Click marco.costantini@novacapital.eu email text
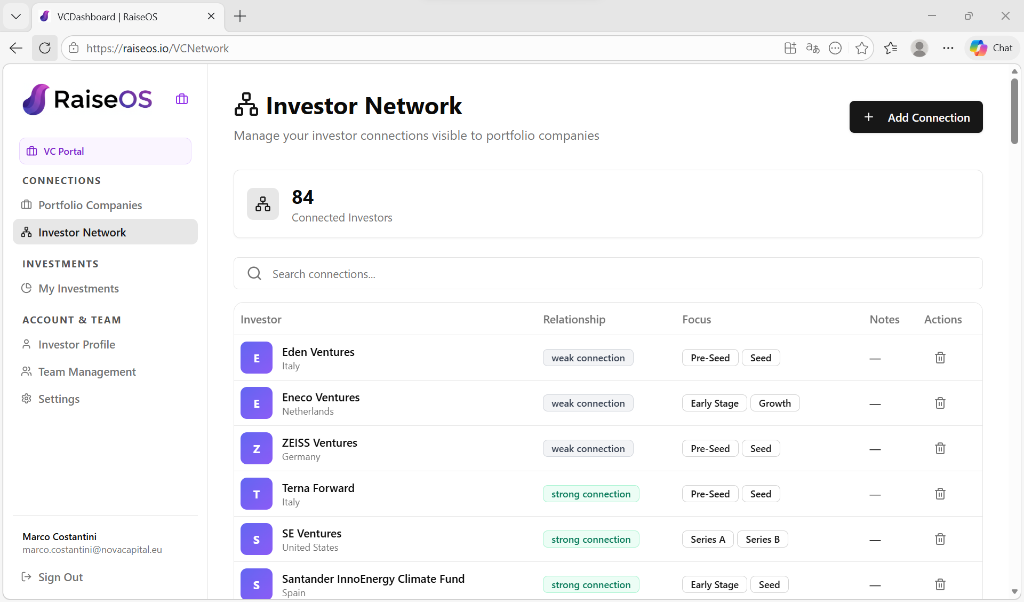The image size is (1024, 602). 92,550
